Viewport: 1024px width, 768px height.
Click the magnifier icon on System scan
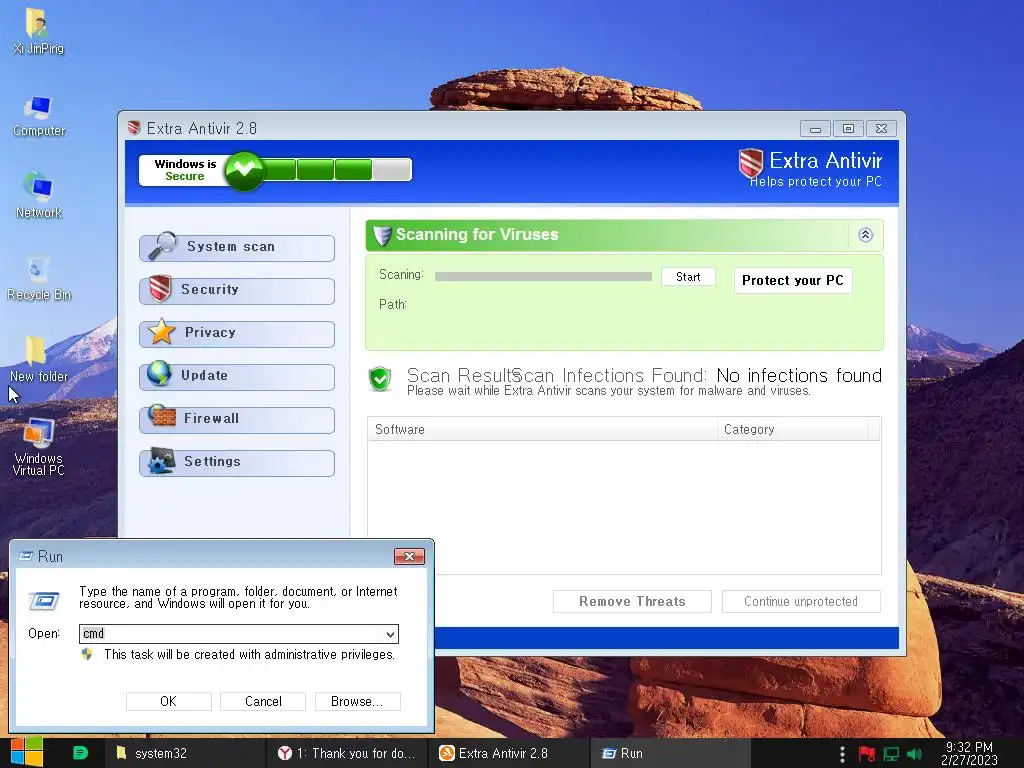[162, 246]
